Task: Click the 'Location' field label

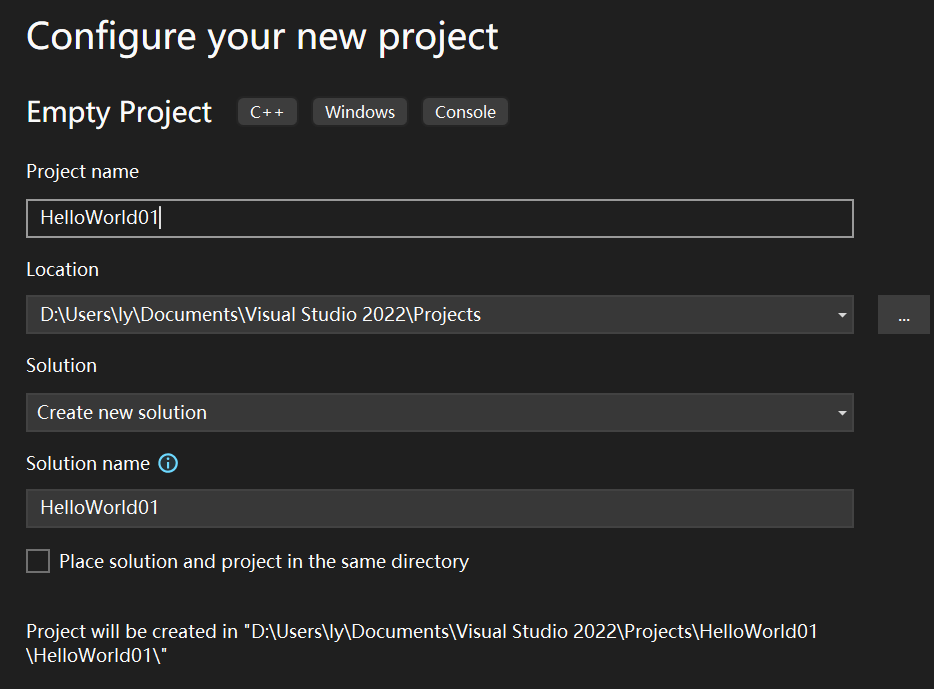Action: point(62,270)
